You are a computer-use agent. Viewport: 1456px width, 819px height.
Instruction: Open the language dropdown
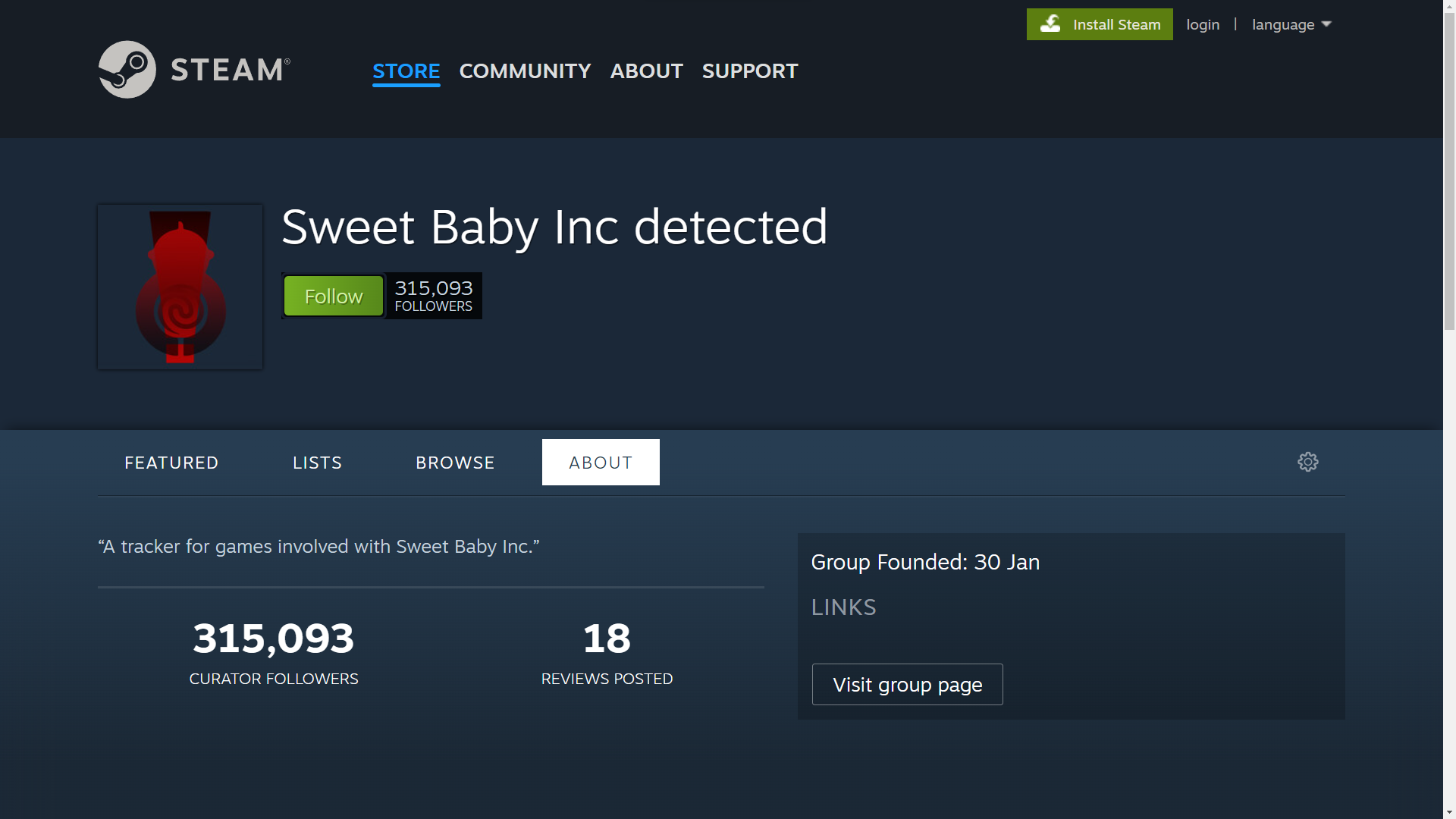[1291, 24]
